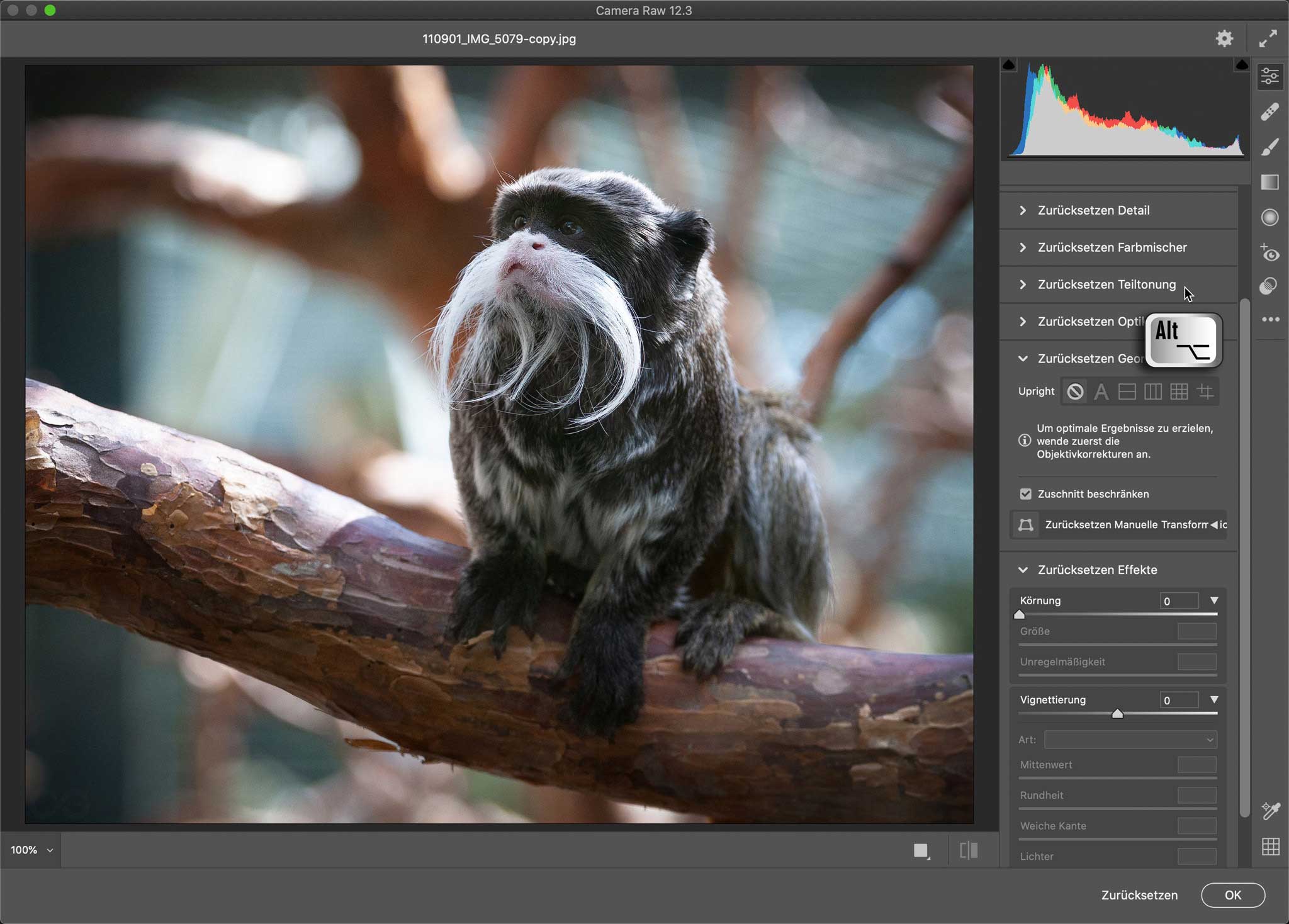1289x924 pixels.
Task: Toggle shadow clipping warning in histogram
Action: click(x=1009, y=65)
